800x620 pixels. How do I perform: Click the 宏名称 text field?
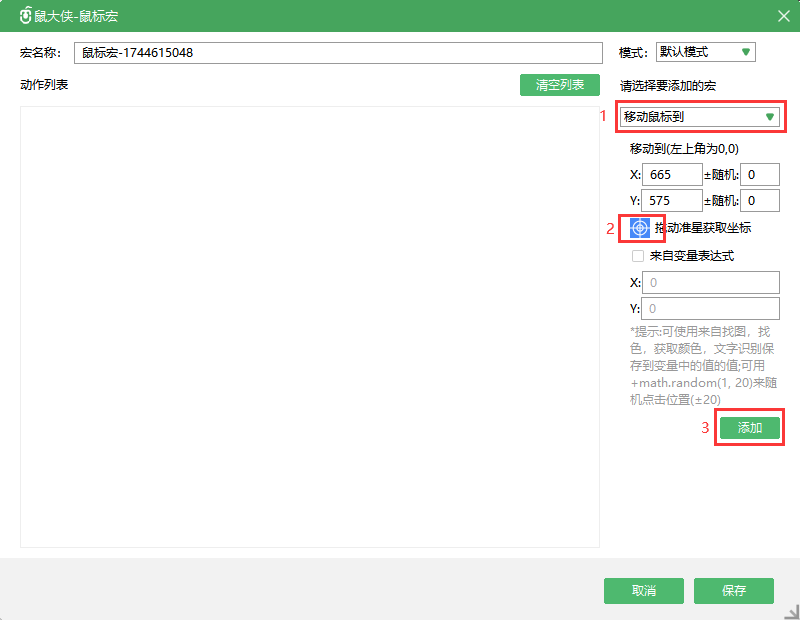pos(338,53)
